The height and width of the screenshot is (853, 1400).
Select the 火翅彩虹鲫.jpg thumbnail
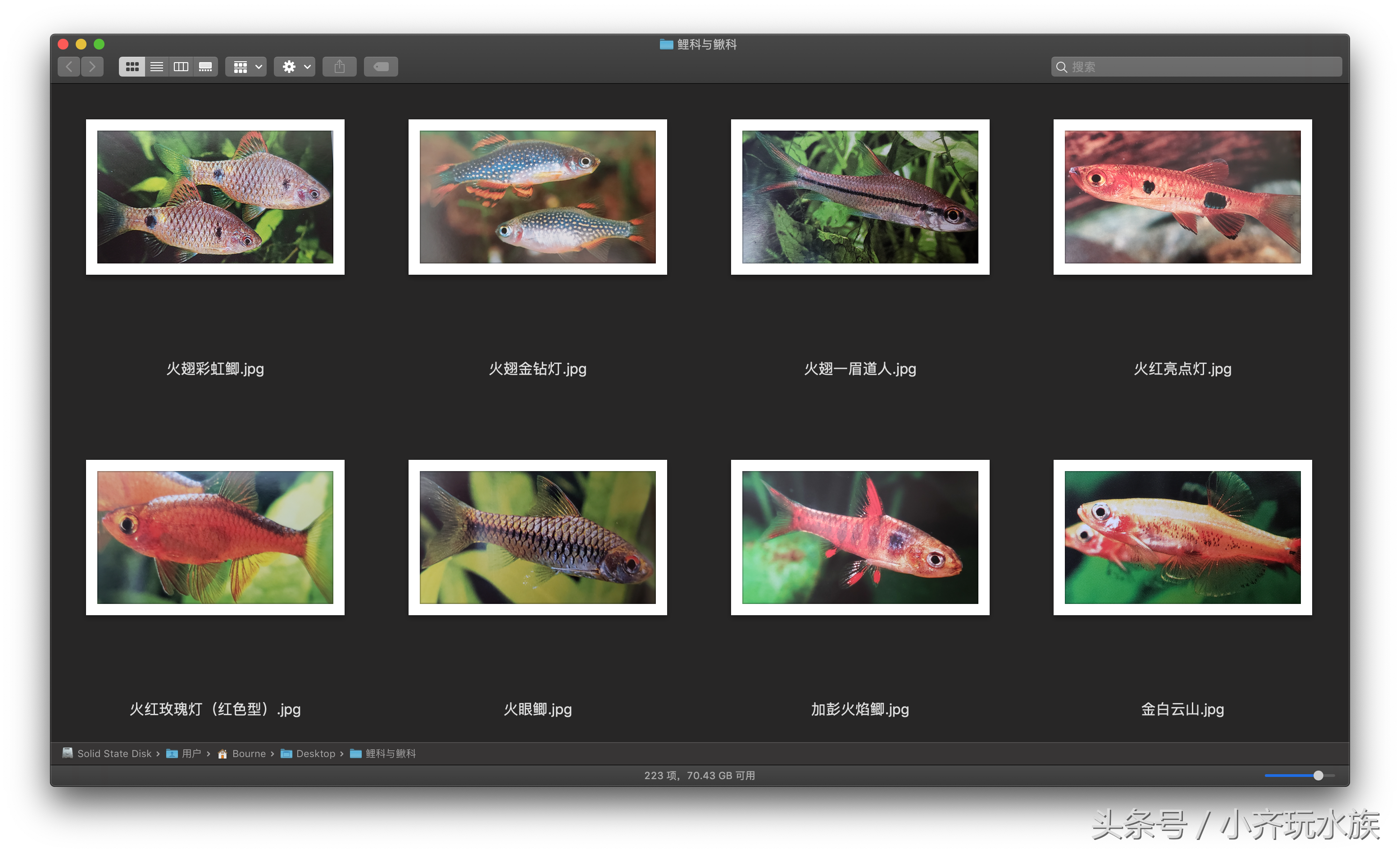215,197
